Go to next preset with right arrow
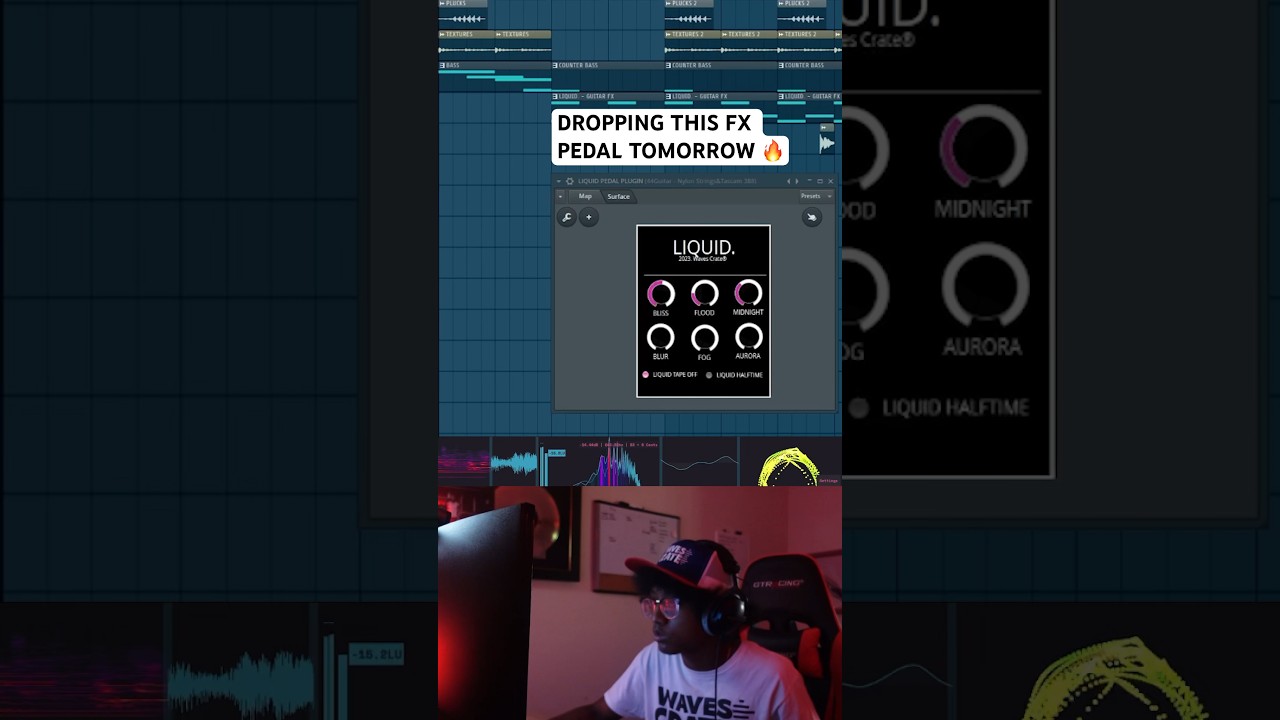 click(x=797, y=181)
